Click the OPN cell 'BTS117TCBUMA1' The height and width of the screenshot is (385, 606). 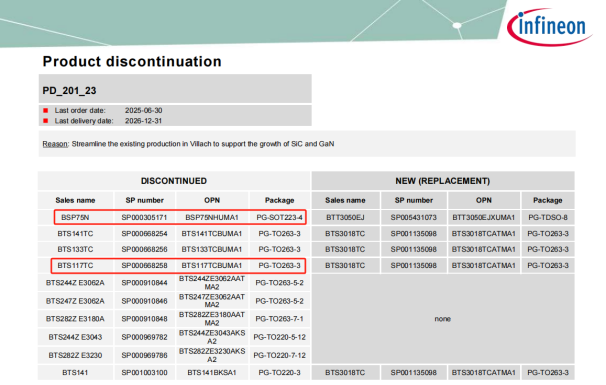tap(212, 266)
